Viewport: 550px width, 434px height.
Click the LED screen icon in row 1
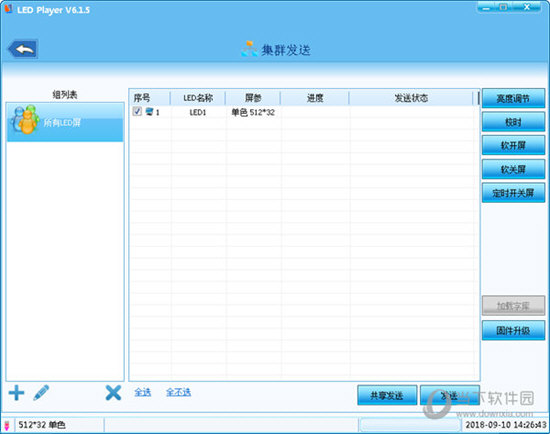(149, 112)
